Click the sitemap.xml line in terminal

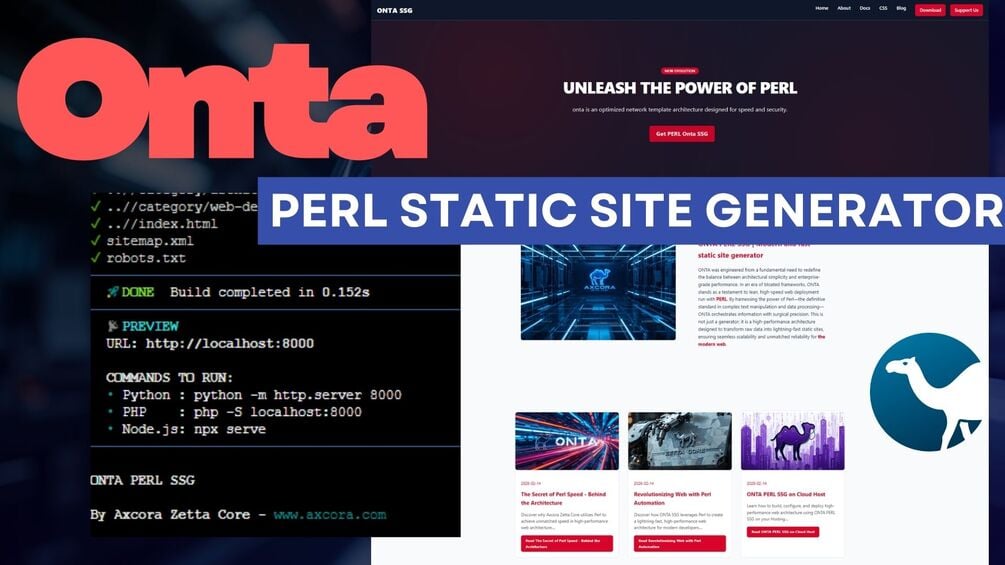[149, 241]
